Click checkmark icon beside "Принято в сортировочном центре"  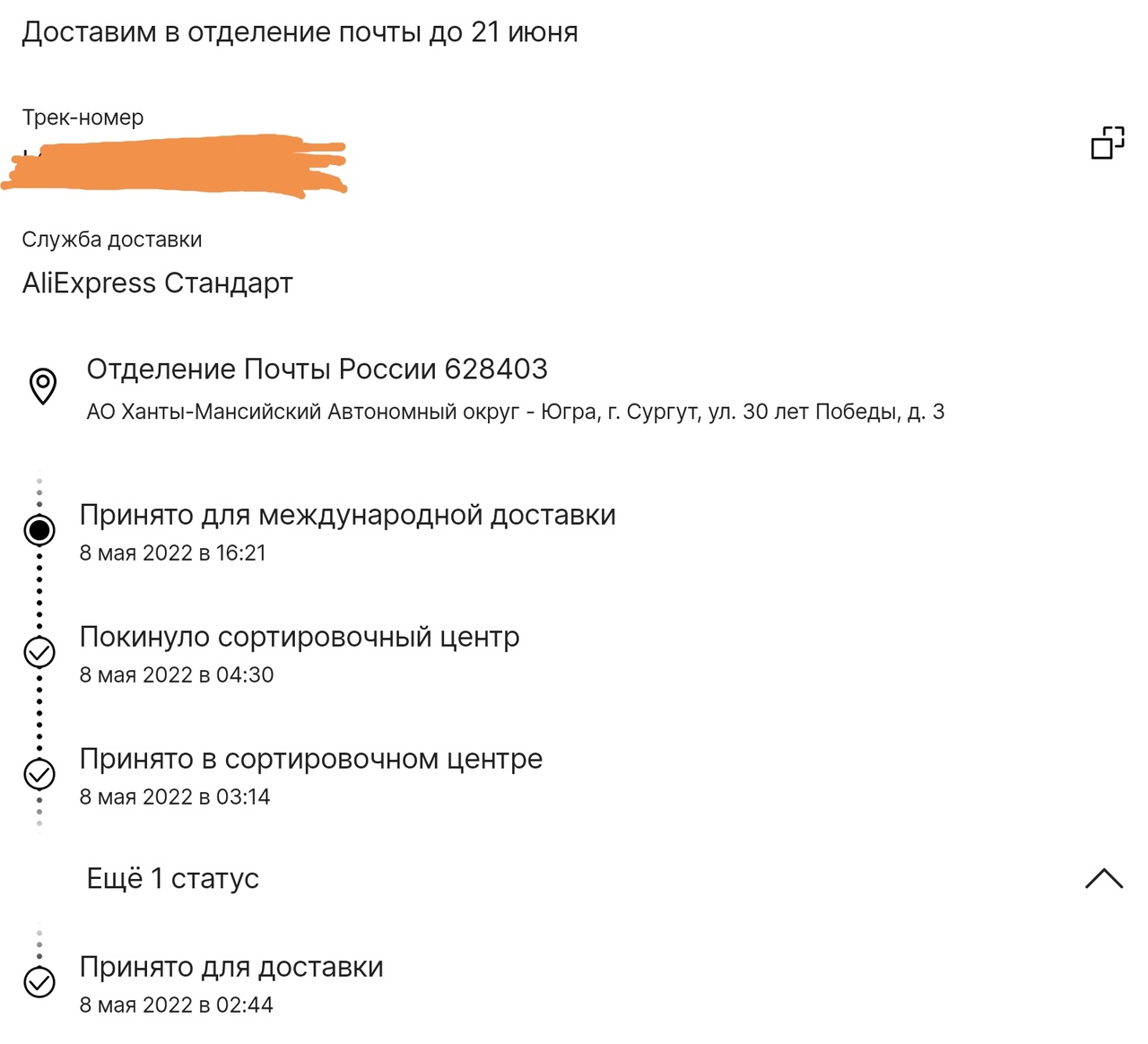39,774
